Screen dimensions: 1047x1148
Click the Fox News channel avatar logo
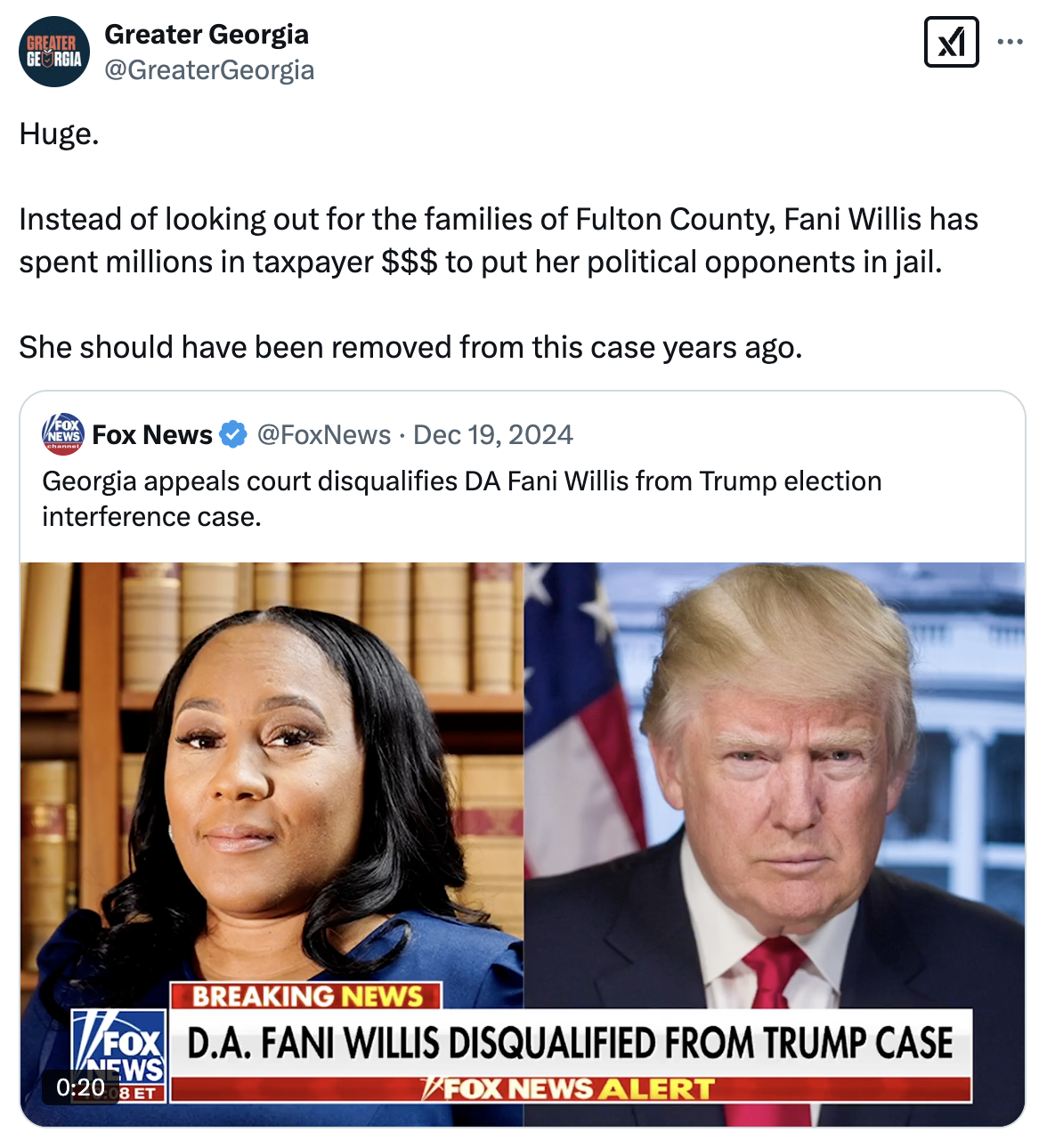(x=63, y=434)
